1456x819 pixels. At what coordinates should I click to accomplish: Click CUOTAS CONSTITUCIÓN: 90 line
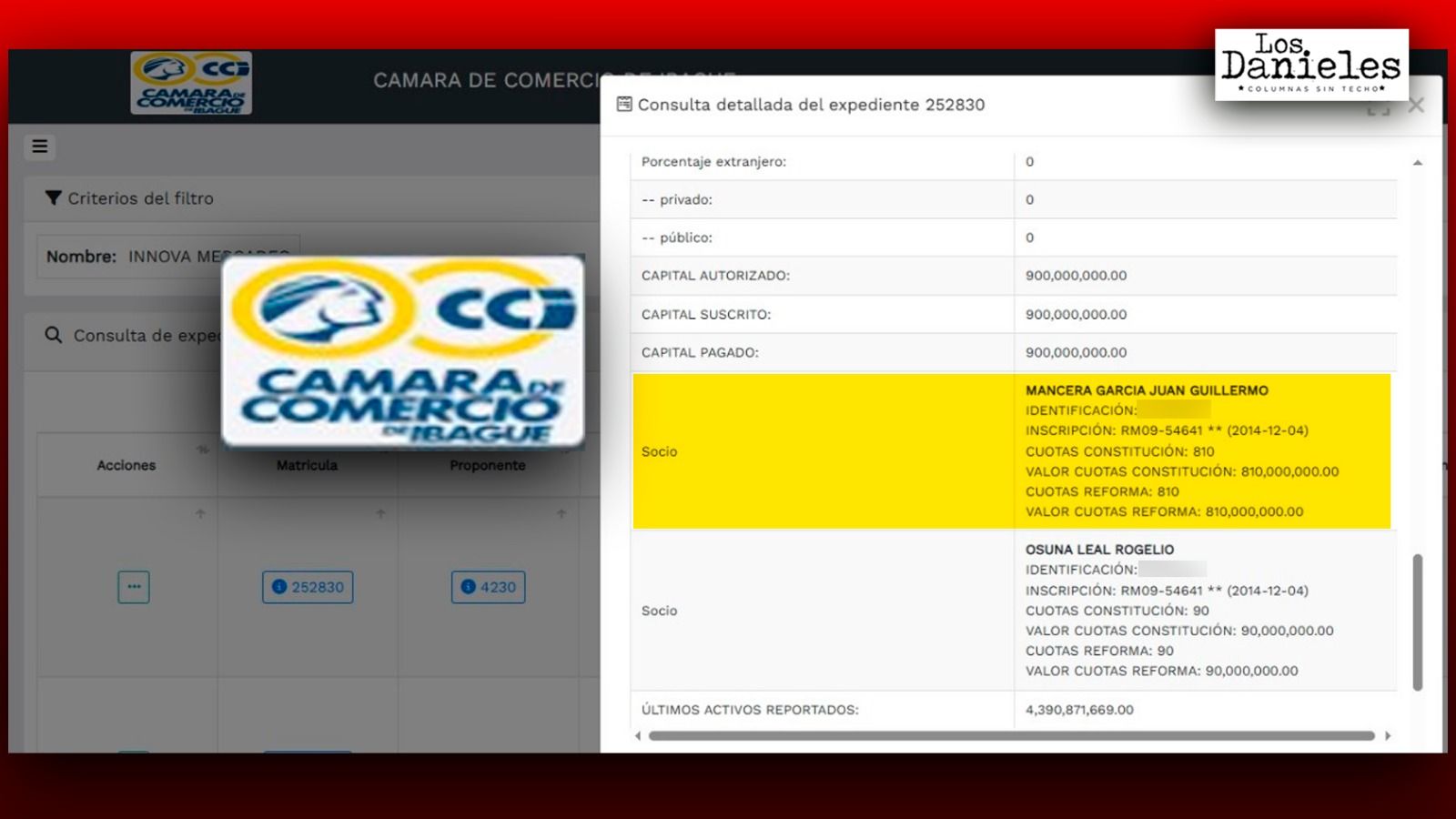tap(1117, 611)
